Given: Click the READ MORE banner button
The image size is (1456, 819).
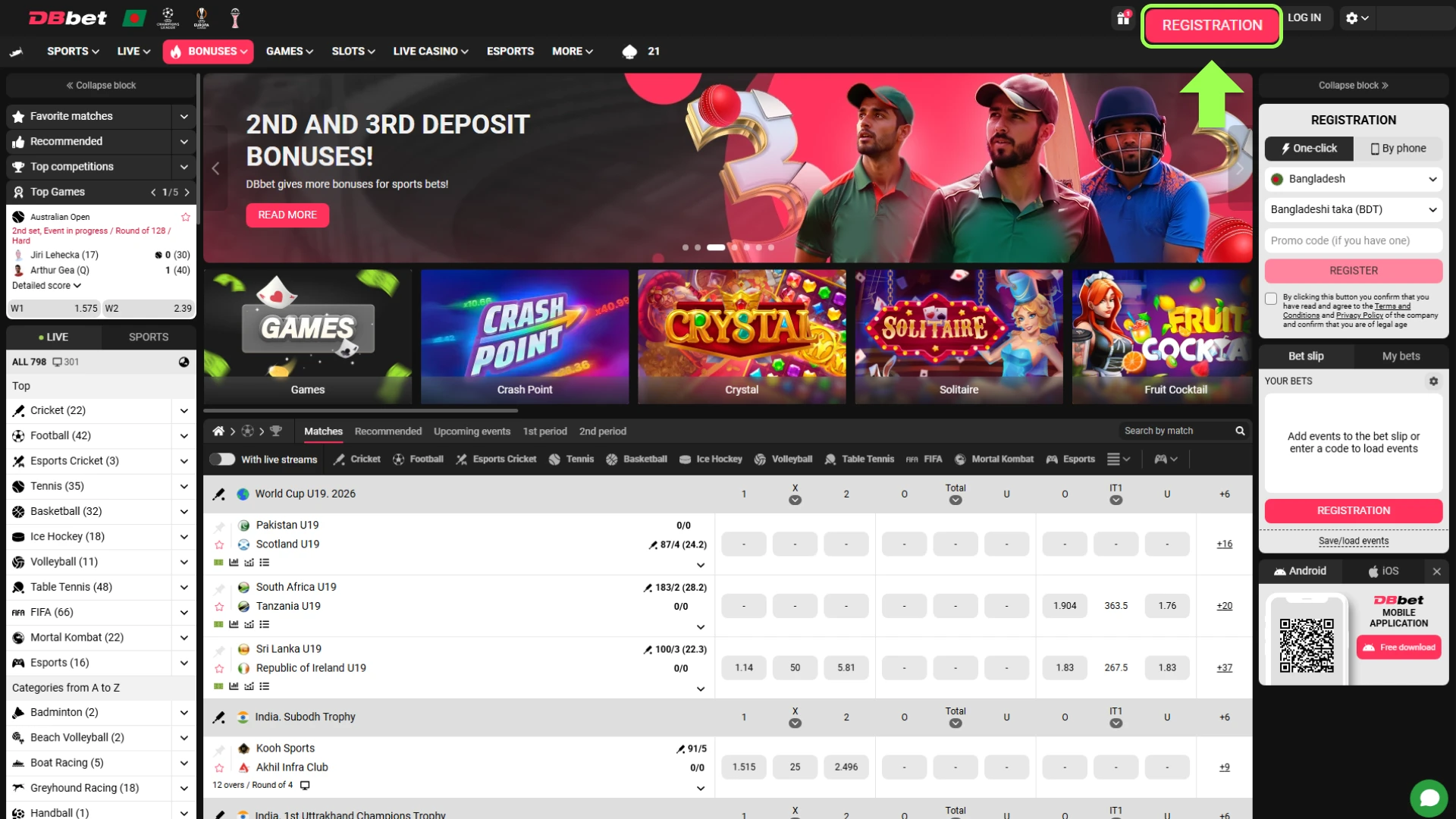Looking at the screenshot, I should (287, 215).
